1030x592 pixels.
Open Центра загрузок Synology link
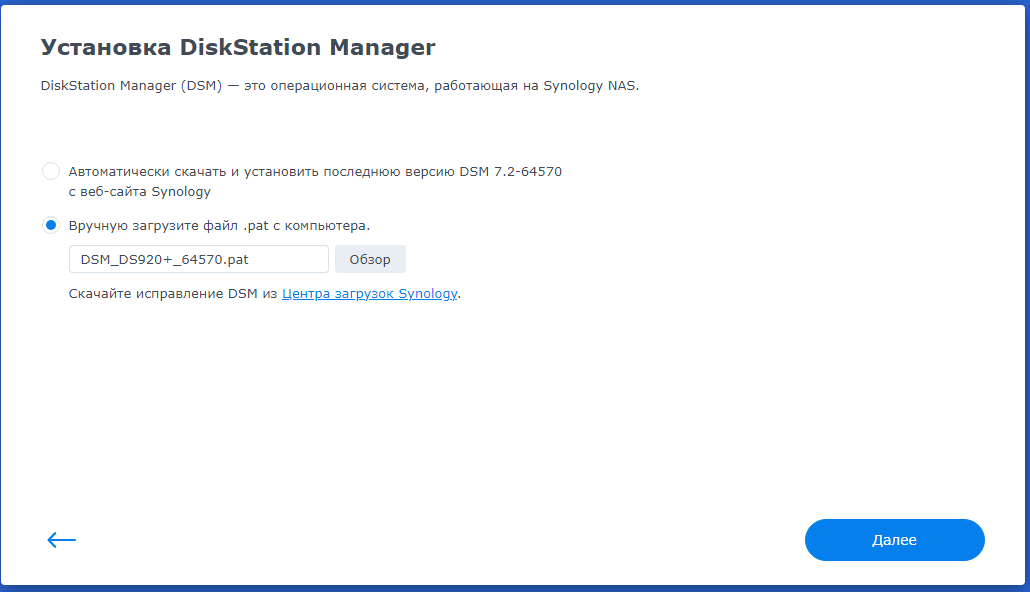coord(369,294)
